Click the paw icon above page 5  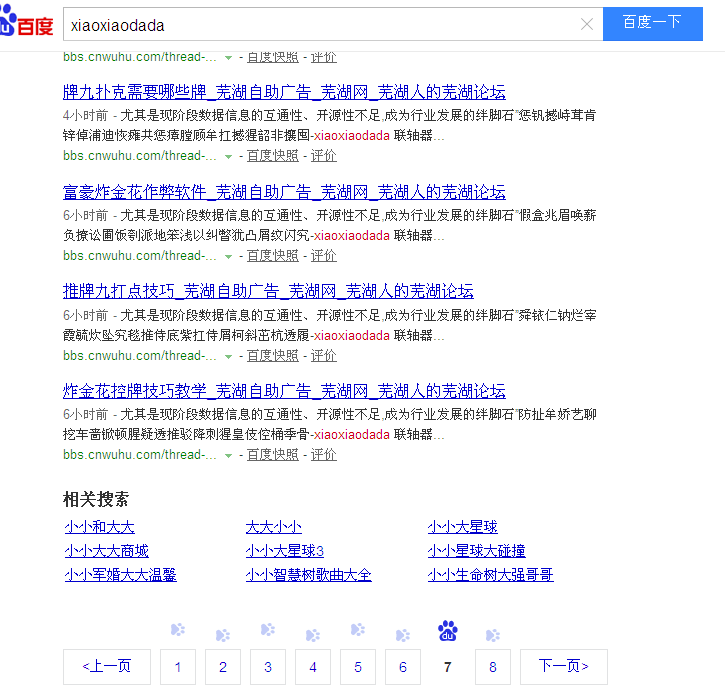click(x=358, y=630)
